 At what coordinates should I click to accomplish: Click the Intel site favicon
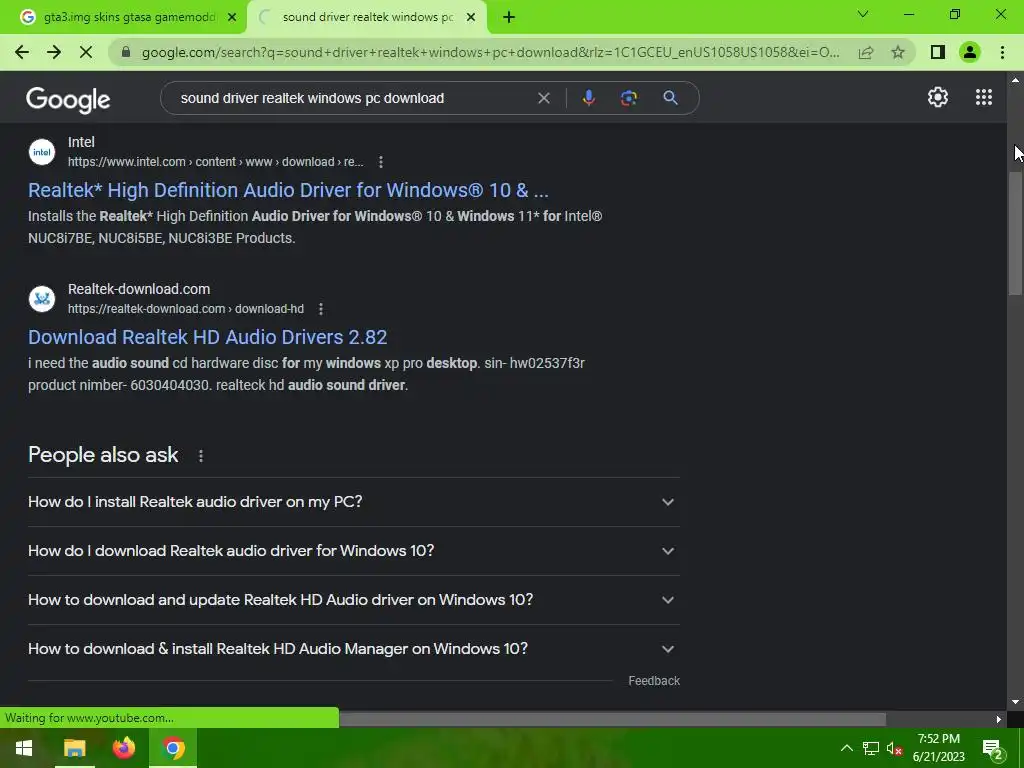42,152
